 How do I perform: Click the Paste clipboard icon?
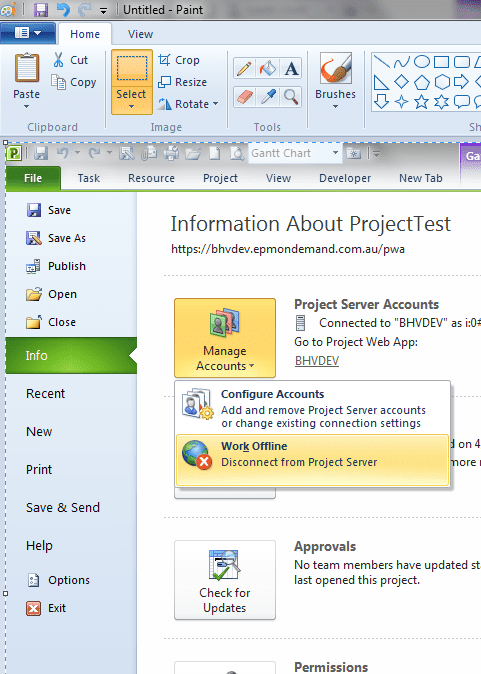(x=27, y=68)
